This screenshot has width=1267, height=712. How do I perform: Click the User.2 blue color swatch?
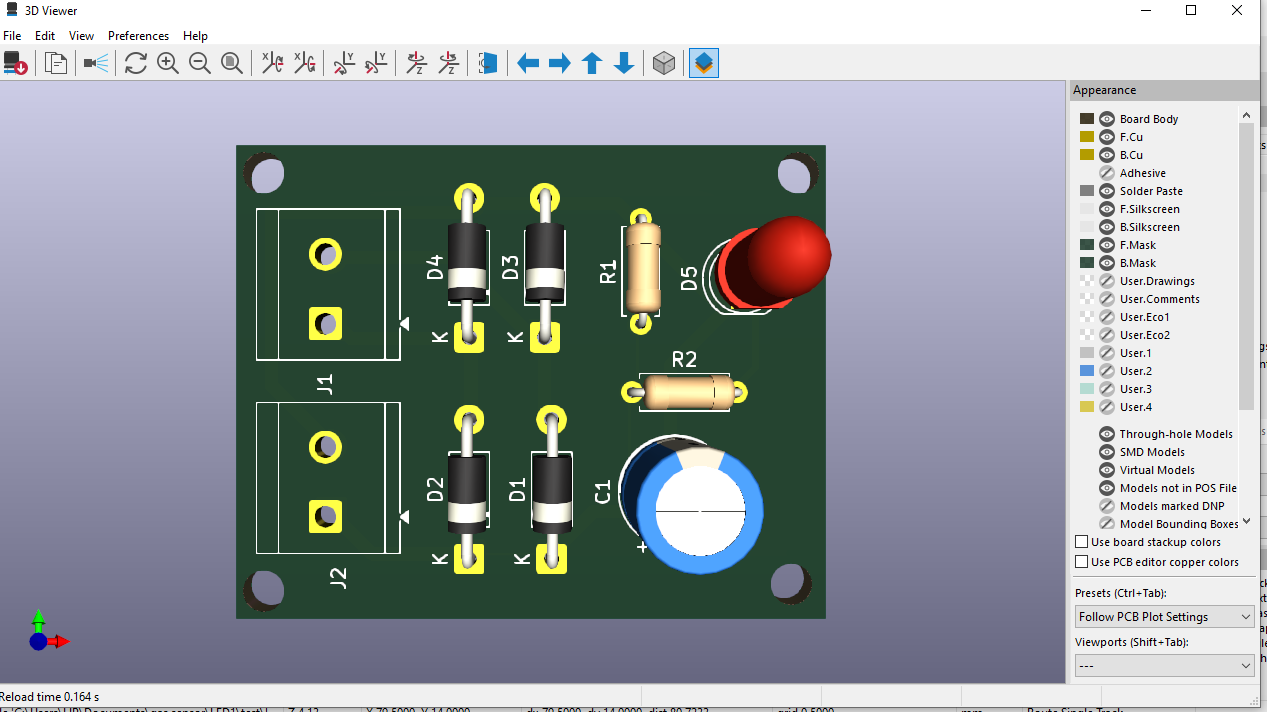(x=1087, y=371)
